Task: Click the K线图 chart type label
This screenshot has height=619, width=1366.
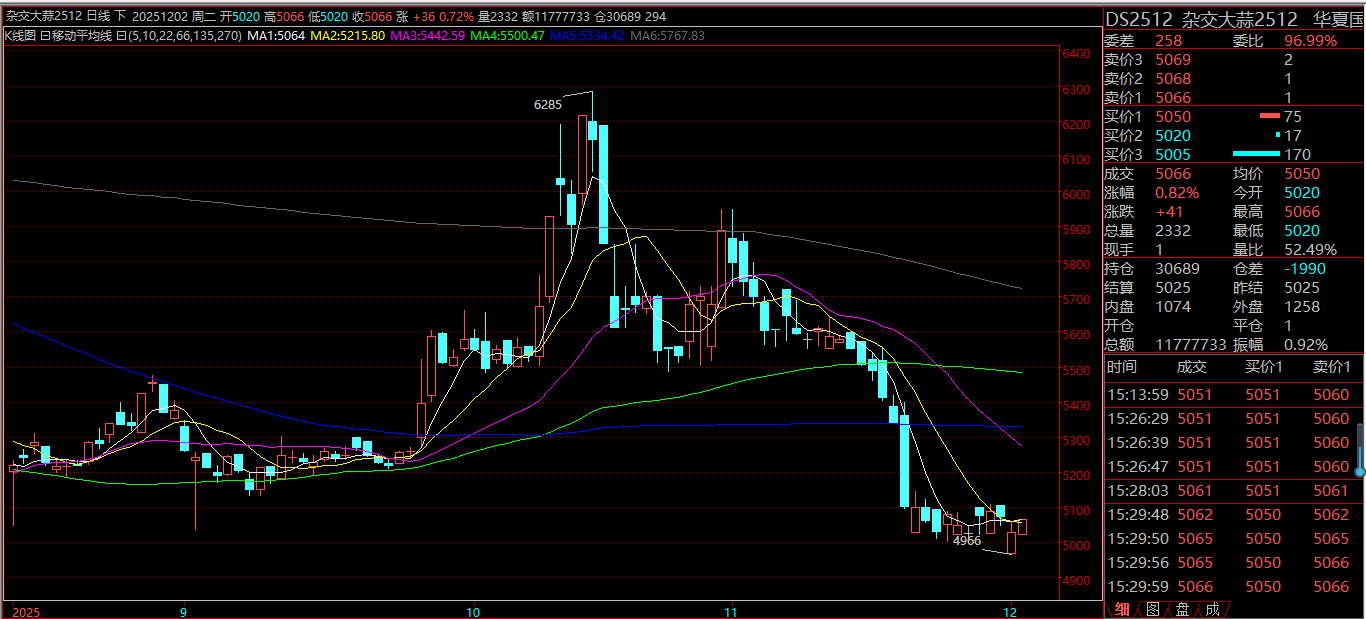Action: 21,35
